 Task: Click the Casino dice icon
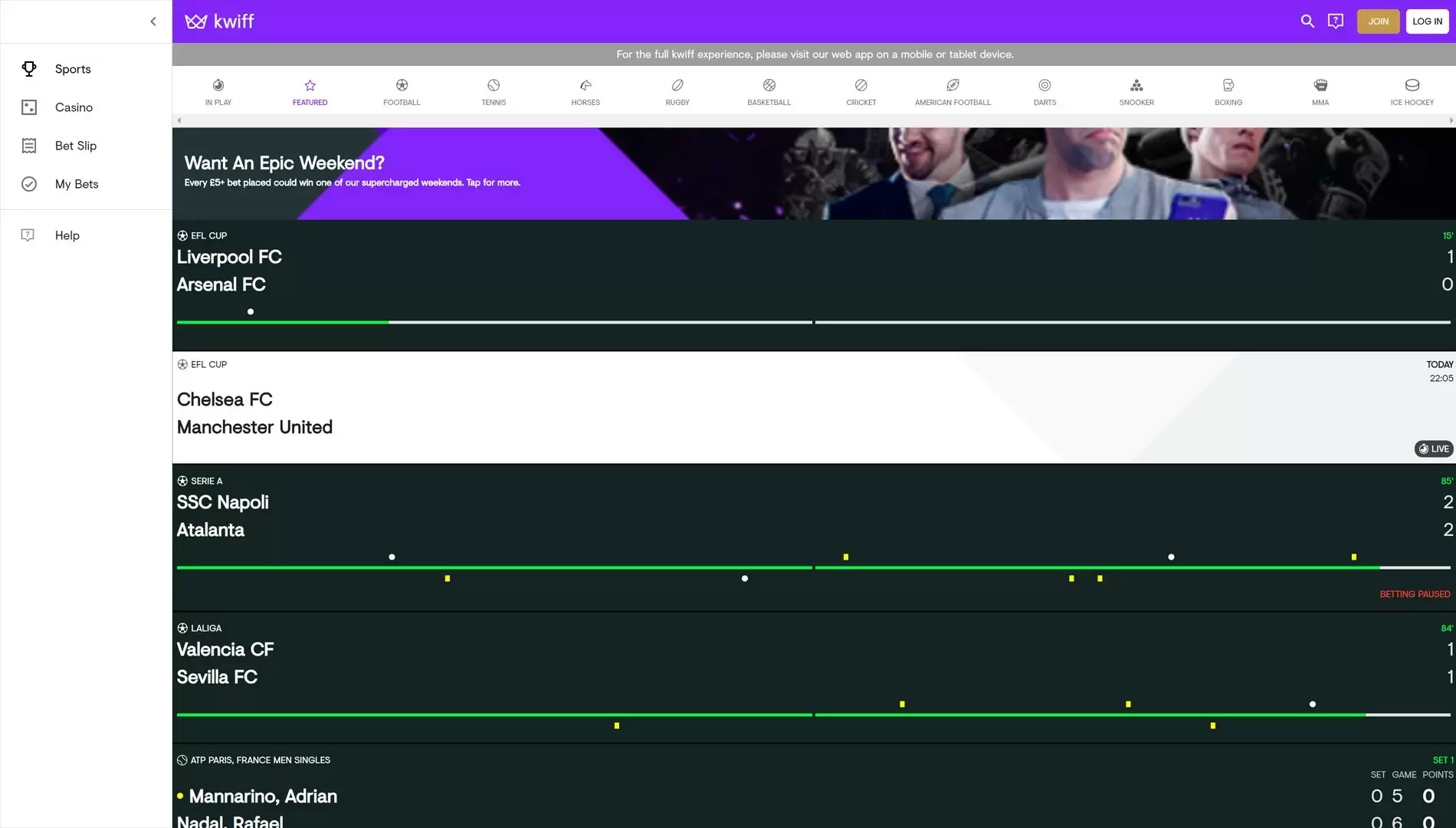click(29, 107)
